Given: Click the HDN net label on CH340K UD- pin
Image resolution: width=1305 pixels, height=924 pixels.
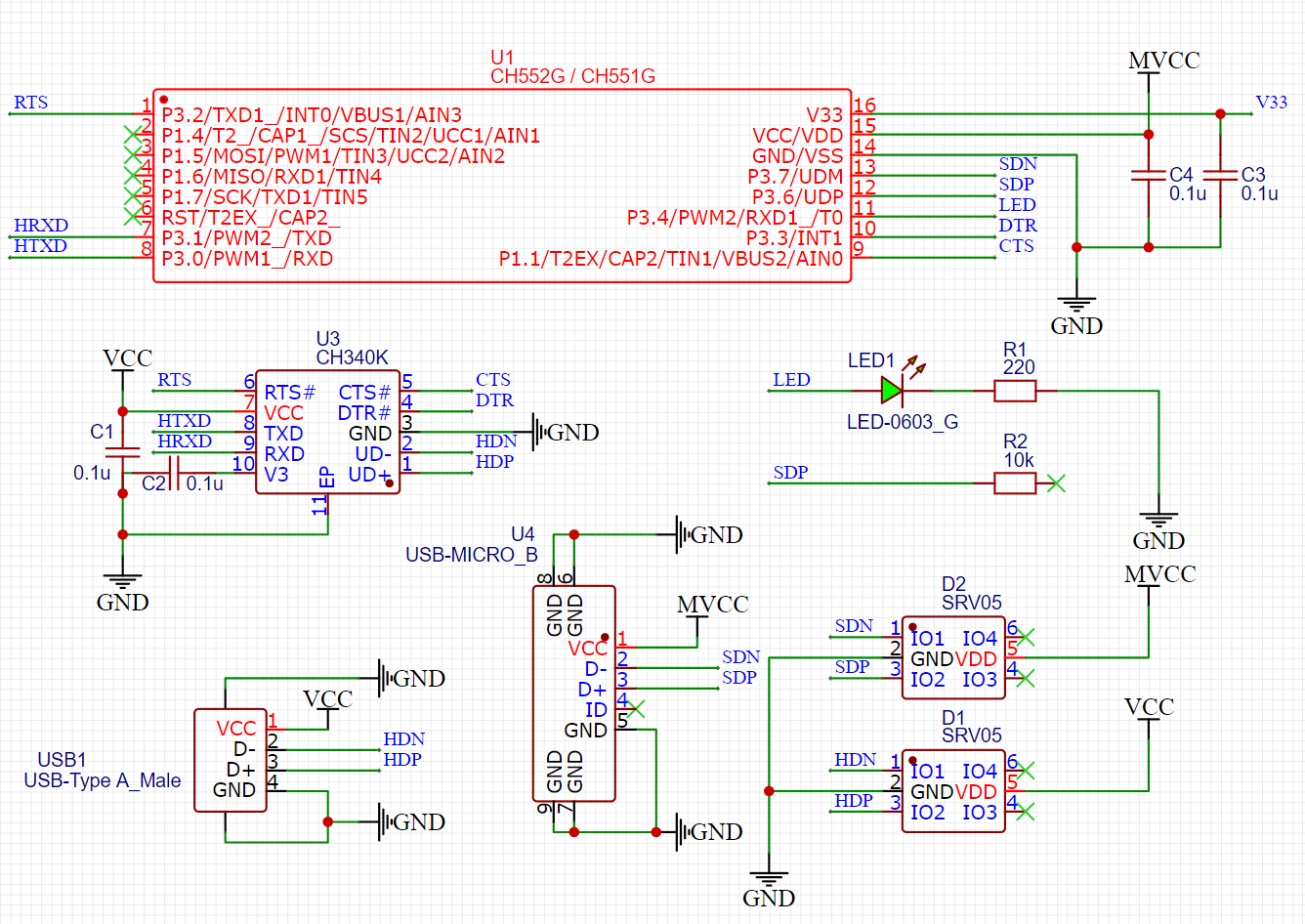Looking at the screenshot, I should 496,441.
